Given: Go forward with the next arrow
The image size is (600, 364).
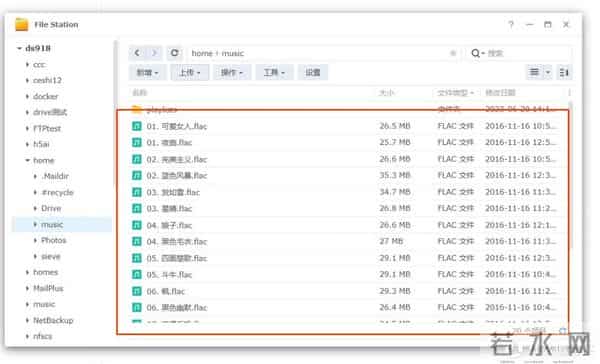Looking at the screenshot, I should pyautogui.click(x=154, y=53).
